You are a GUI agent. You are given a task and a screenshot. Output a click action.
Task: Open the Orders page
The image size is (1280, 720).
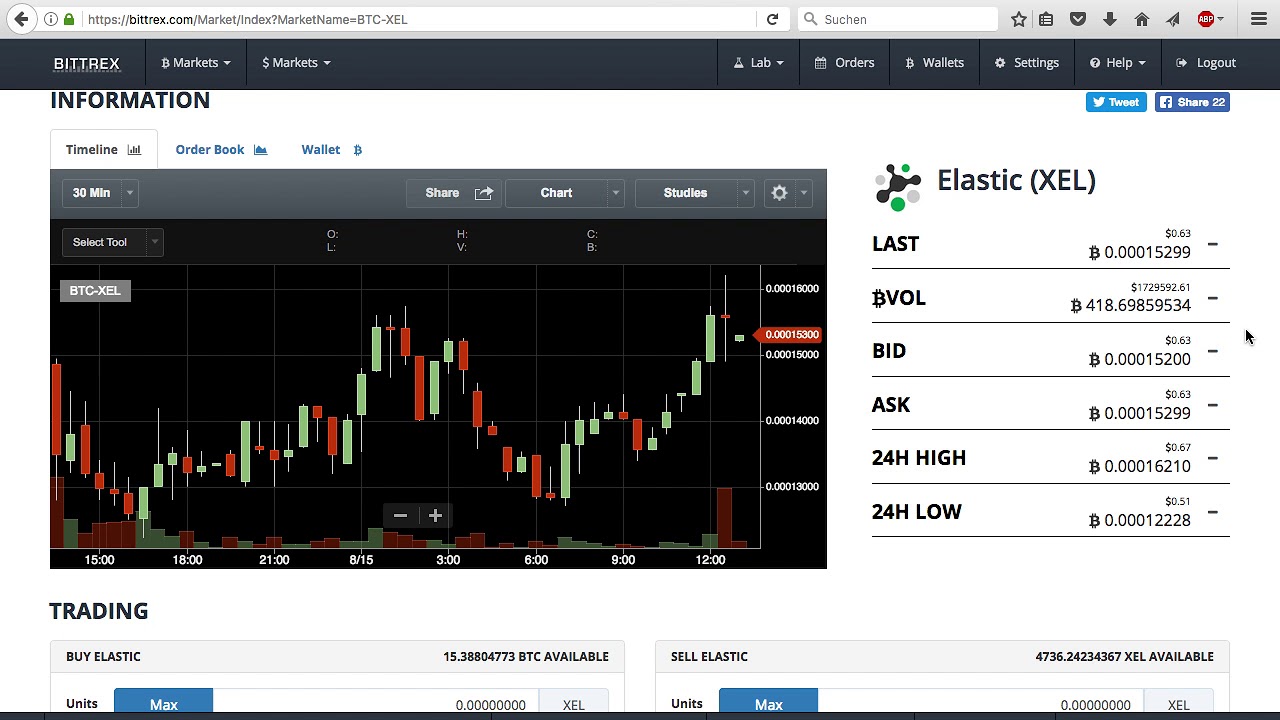point(845,63)
